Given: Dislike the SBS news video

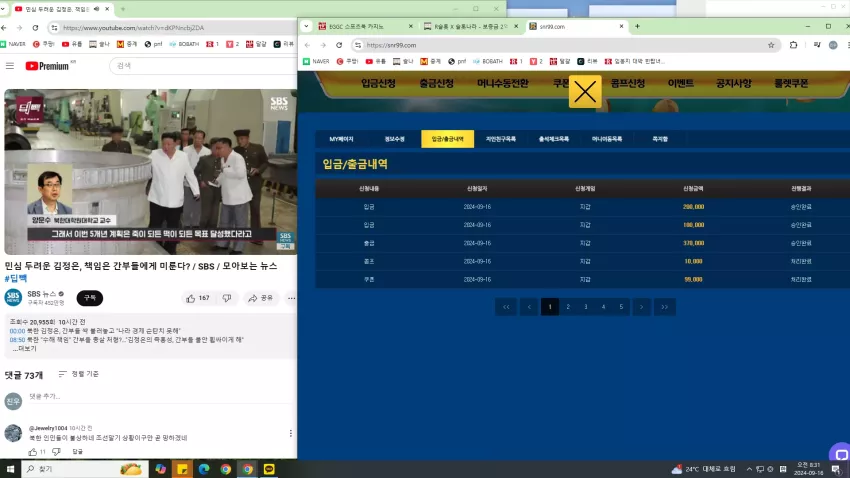Looking at the screenshot, I should 227,298.
